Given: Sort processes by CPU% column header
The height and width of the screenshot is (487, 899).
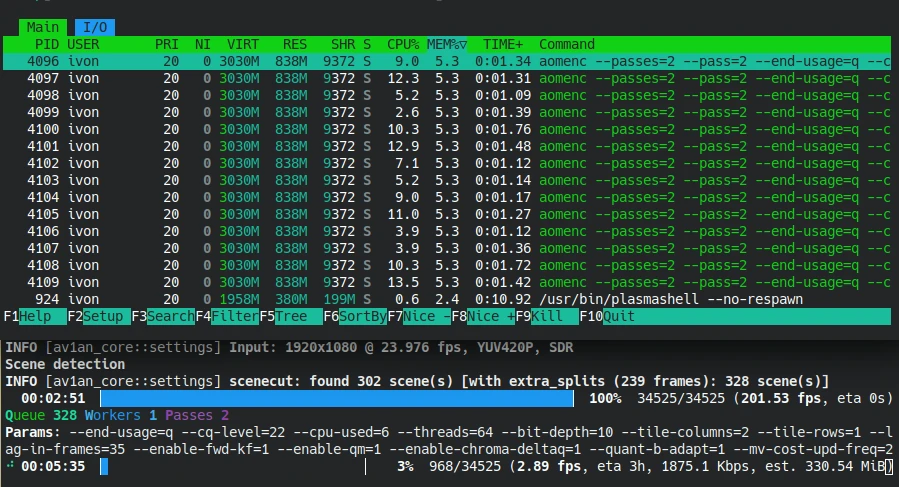Looking at the screenshot, I should pyautogui.click(x=401, y=44).
